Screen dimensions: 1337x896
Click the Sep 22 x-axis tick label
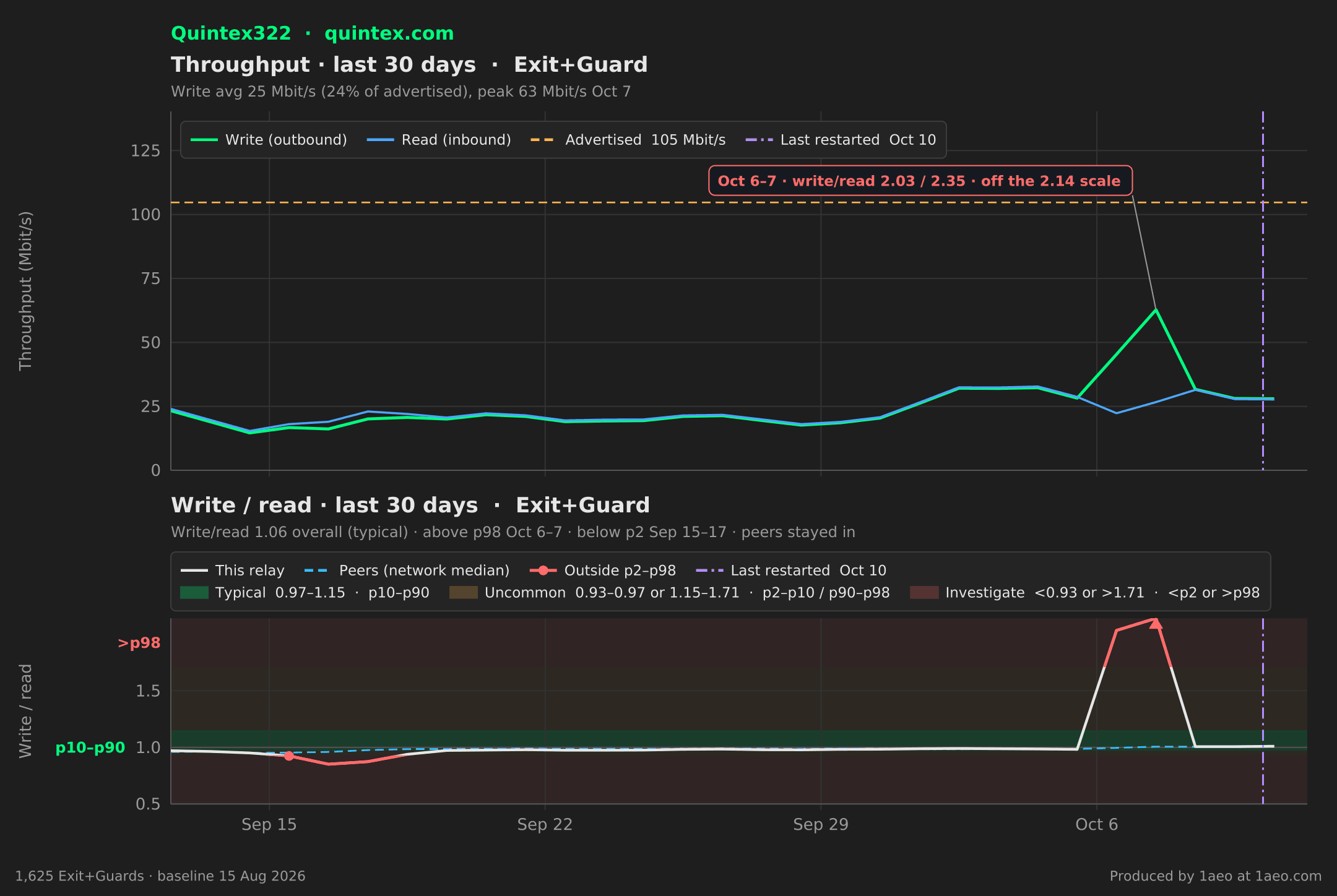click(x=545, y=824)
